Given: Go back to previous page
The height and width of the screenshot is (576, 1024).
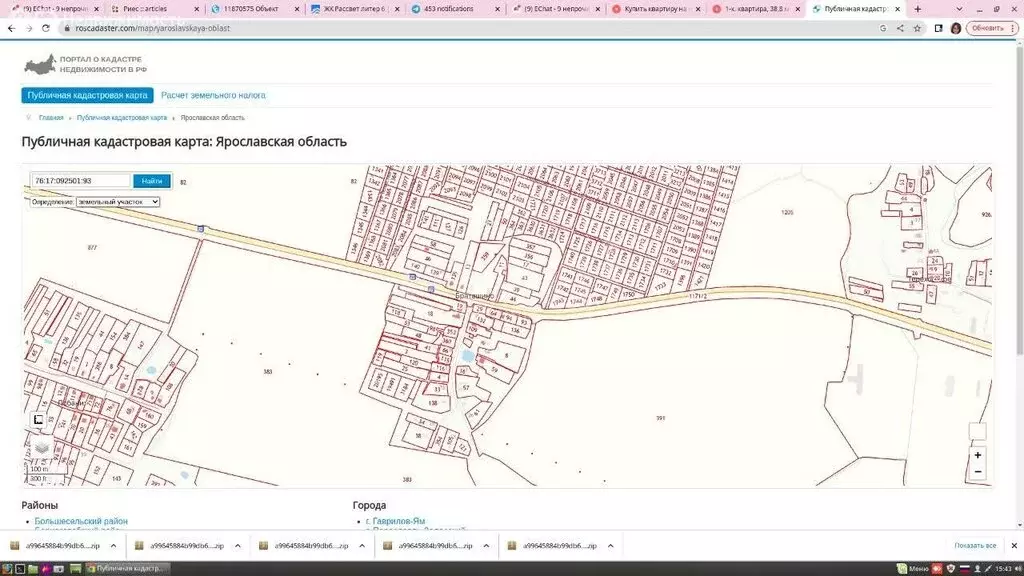Looking at the screenshot, I should coord(10,28).
